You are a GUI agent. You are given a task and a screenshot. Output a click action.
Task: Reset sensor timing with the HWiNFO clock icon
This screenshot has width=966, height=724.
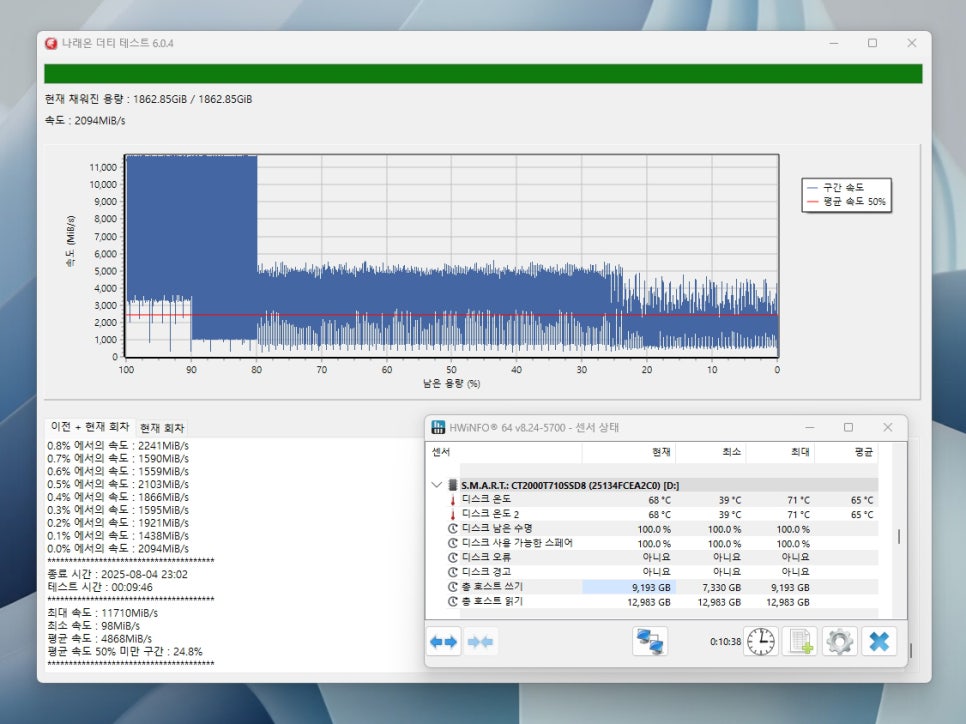[x=761, y=641]
